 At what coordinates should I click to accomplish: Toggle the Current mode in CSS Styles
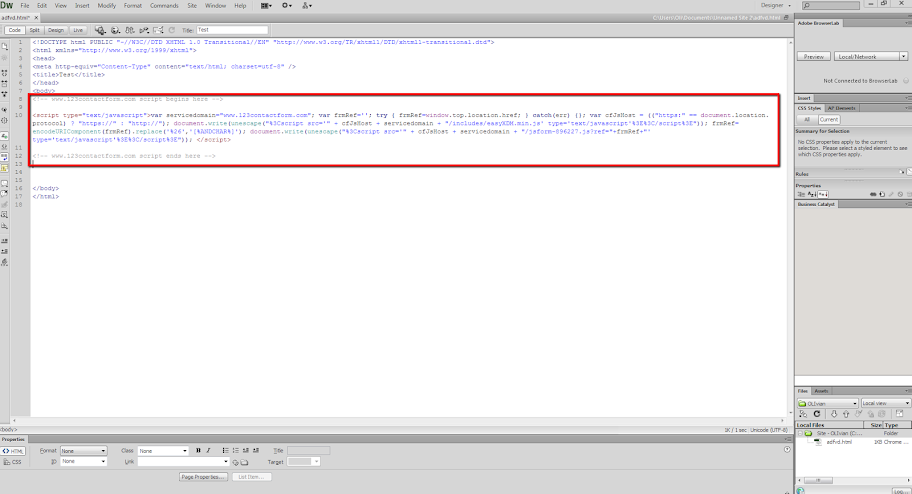click(x=828, y=119)
